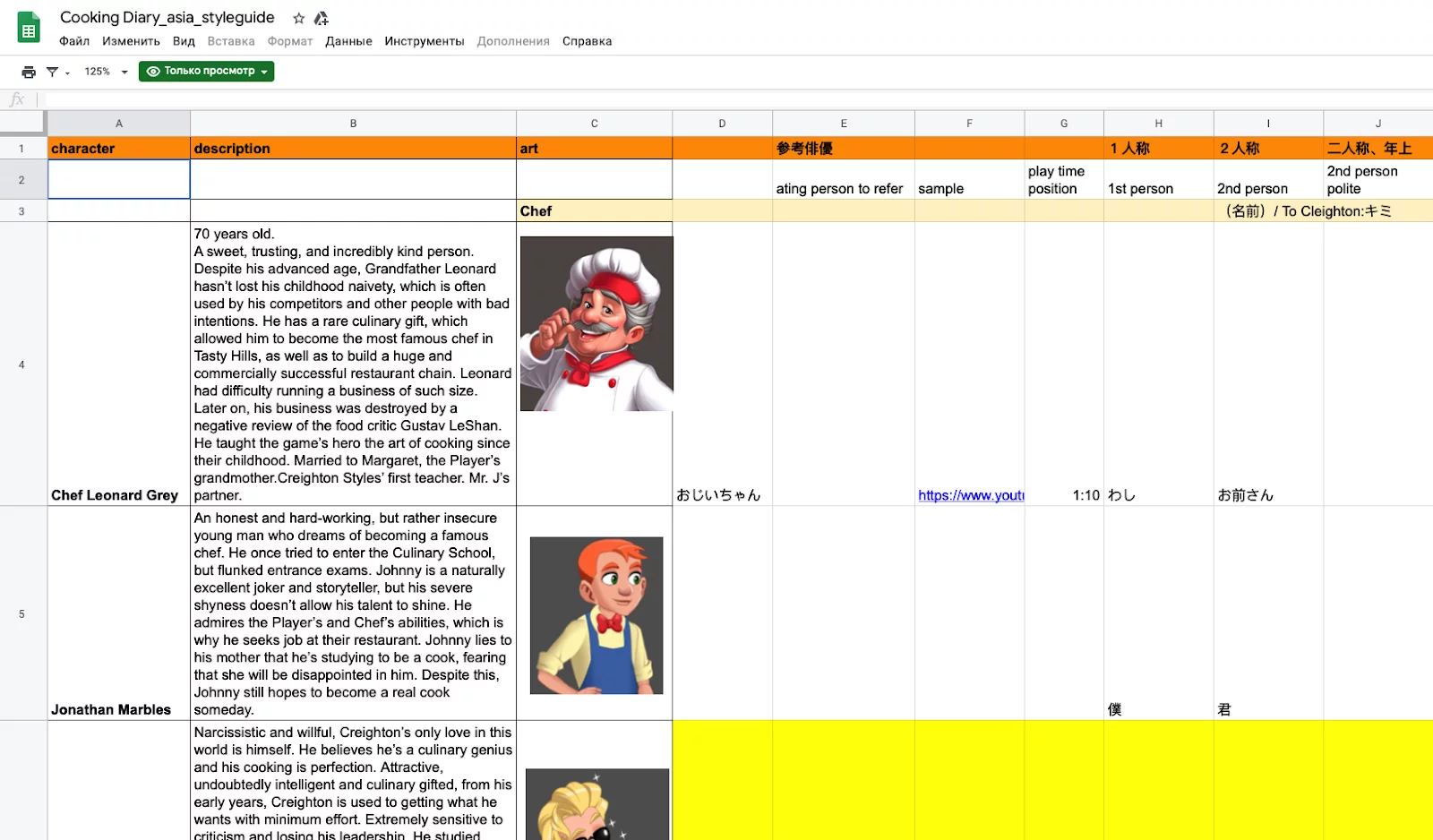
Task: Click the '君' cell
Action: click(1268, 613)
